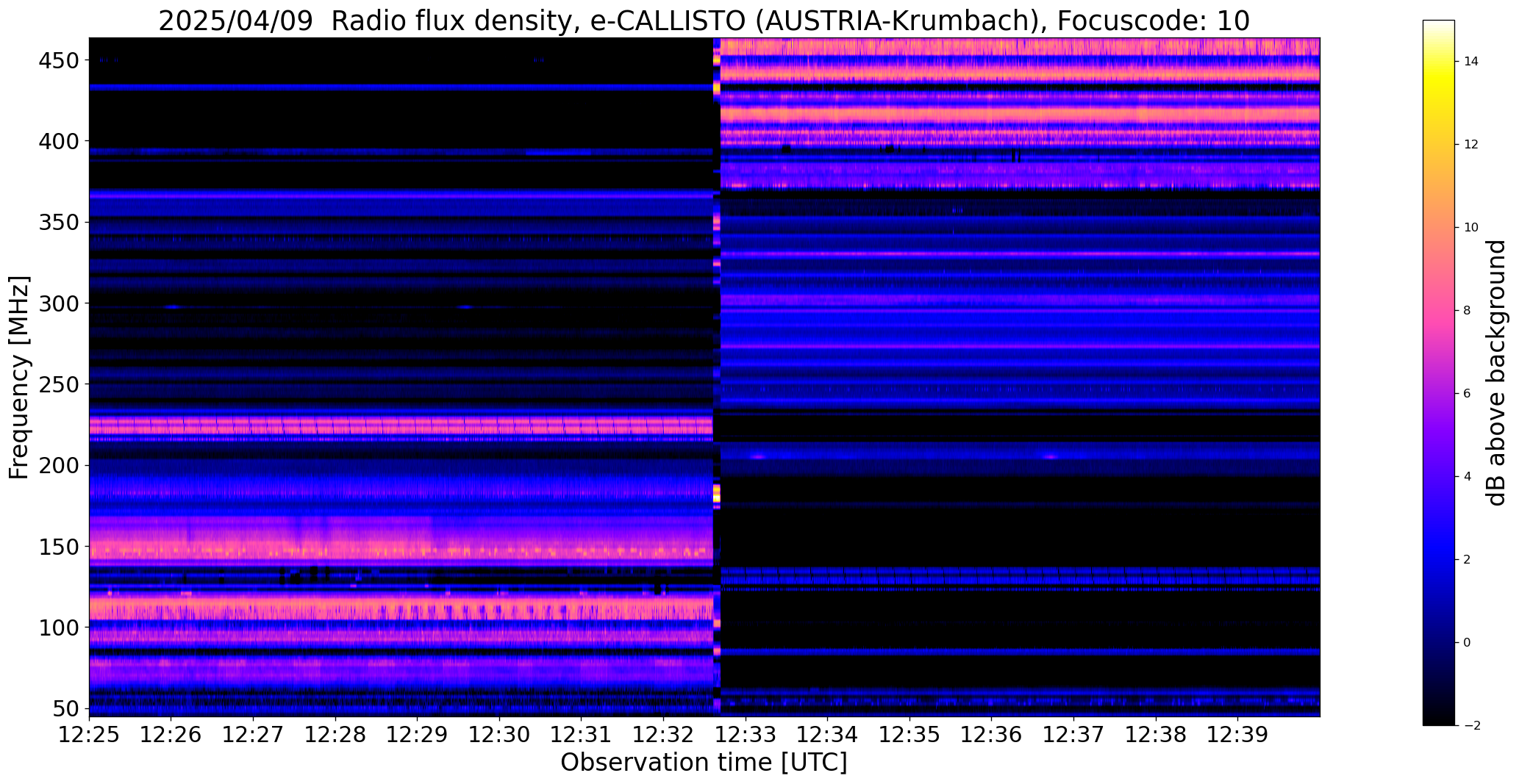The height and width of the screenshot is (784, 1519).
Task: Click the 50 MHz frequency tick label
Action: [x=65, y=709]
